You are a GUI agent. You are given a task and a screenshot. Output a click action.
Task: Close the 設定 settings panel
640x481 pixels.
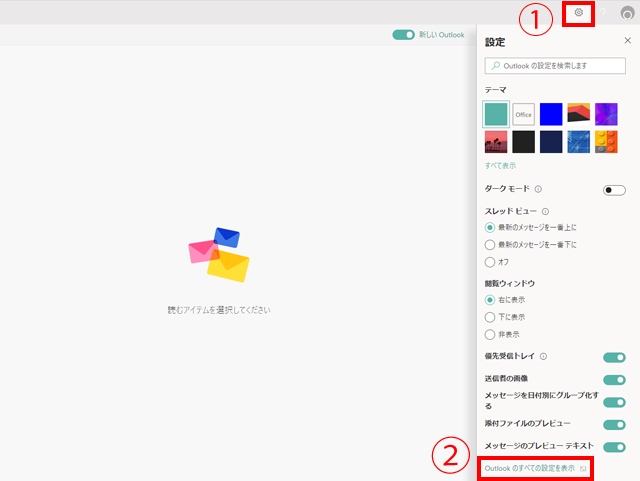click(627, 40)
